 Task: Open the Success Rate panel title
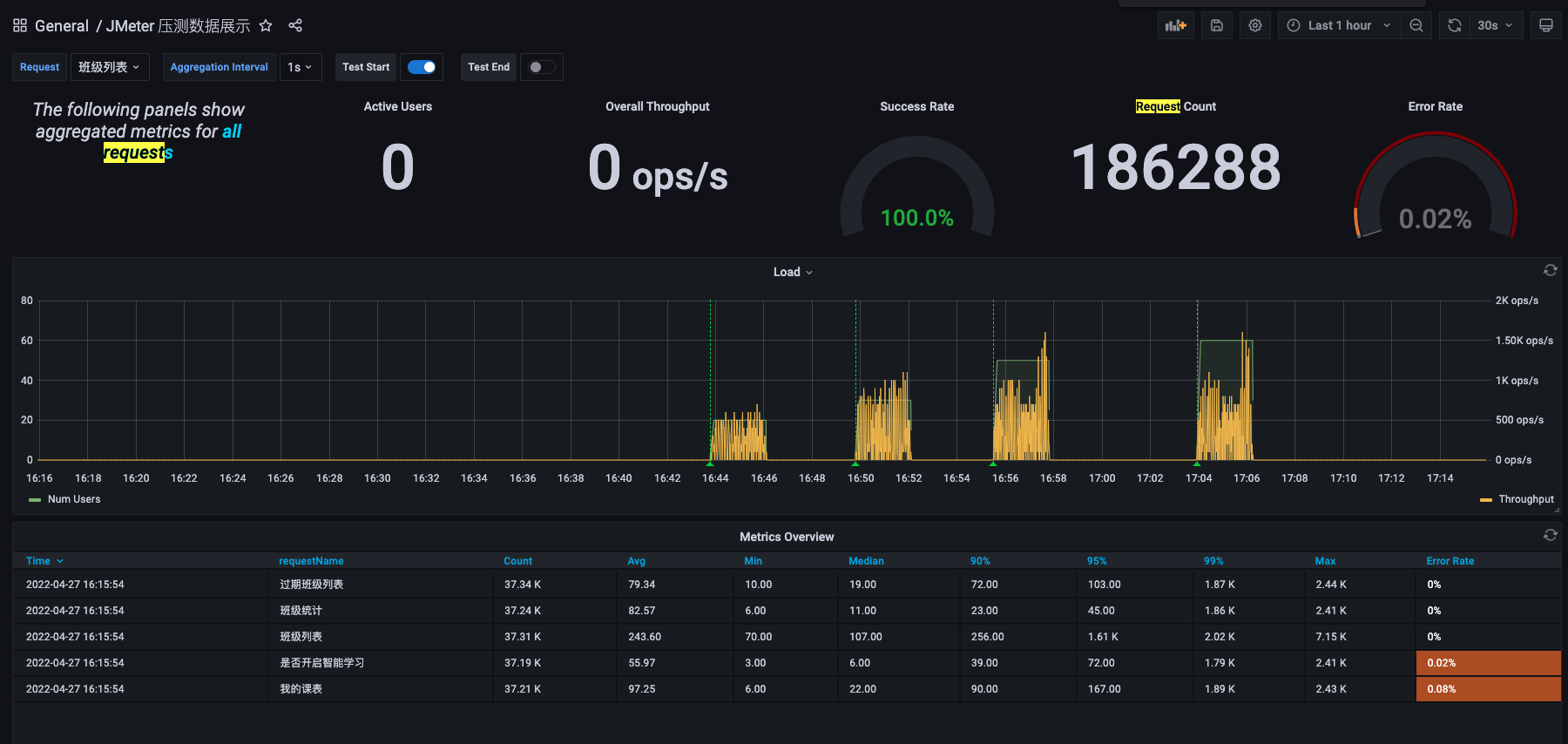pyautogui.click(x=916, y=106)
